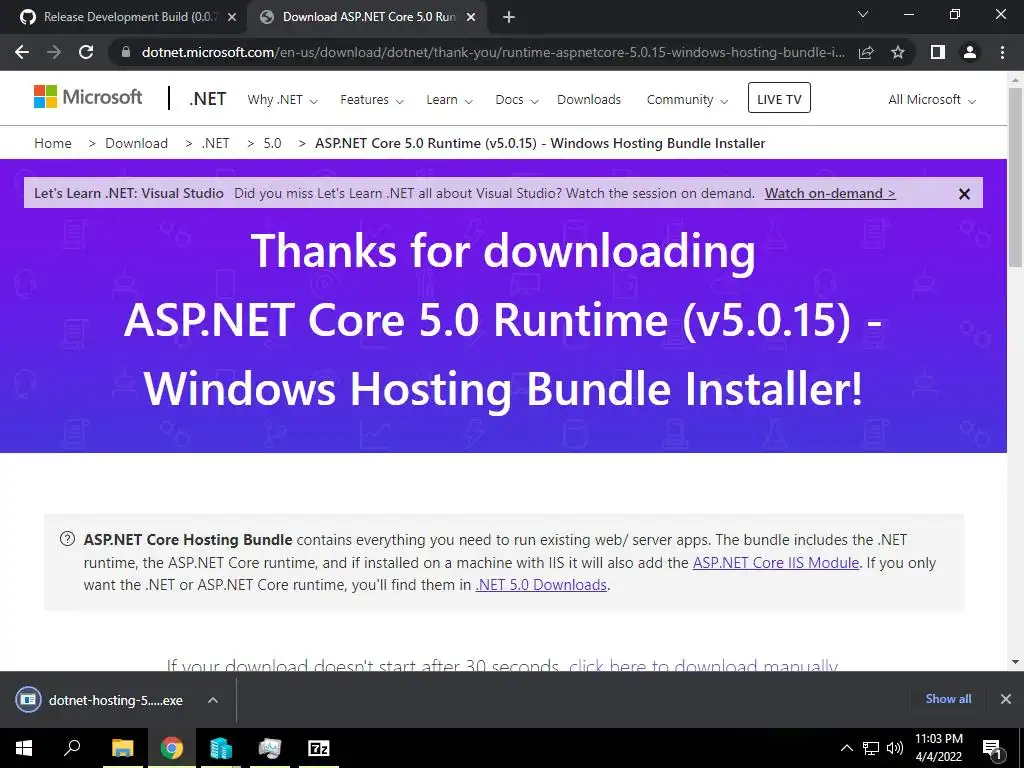The height and width of the screenshot is (768, 1024).
Task: Click the network tray icon
Action: [x=871, y=748]
